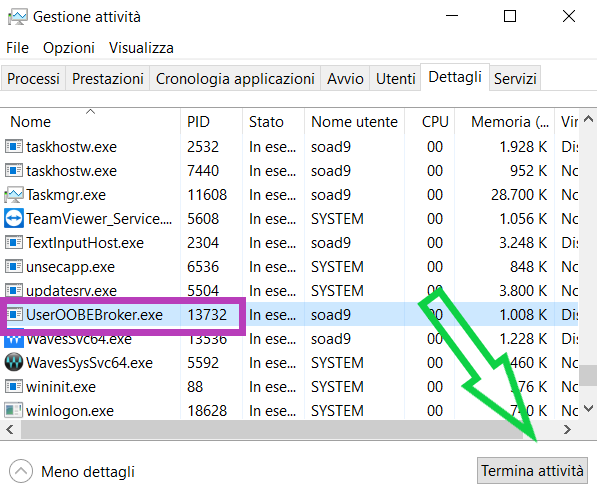This screenshot has width=597, height=500.
Task: Sort by the Nome utente column header
Action: coord(354,122)
